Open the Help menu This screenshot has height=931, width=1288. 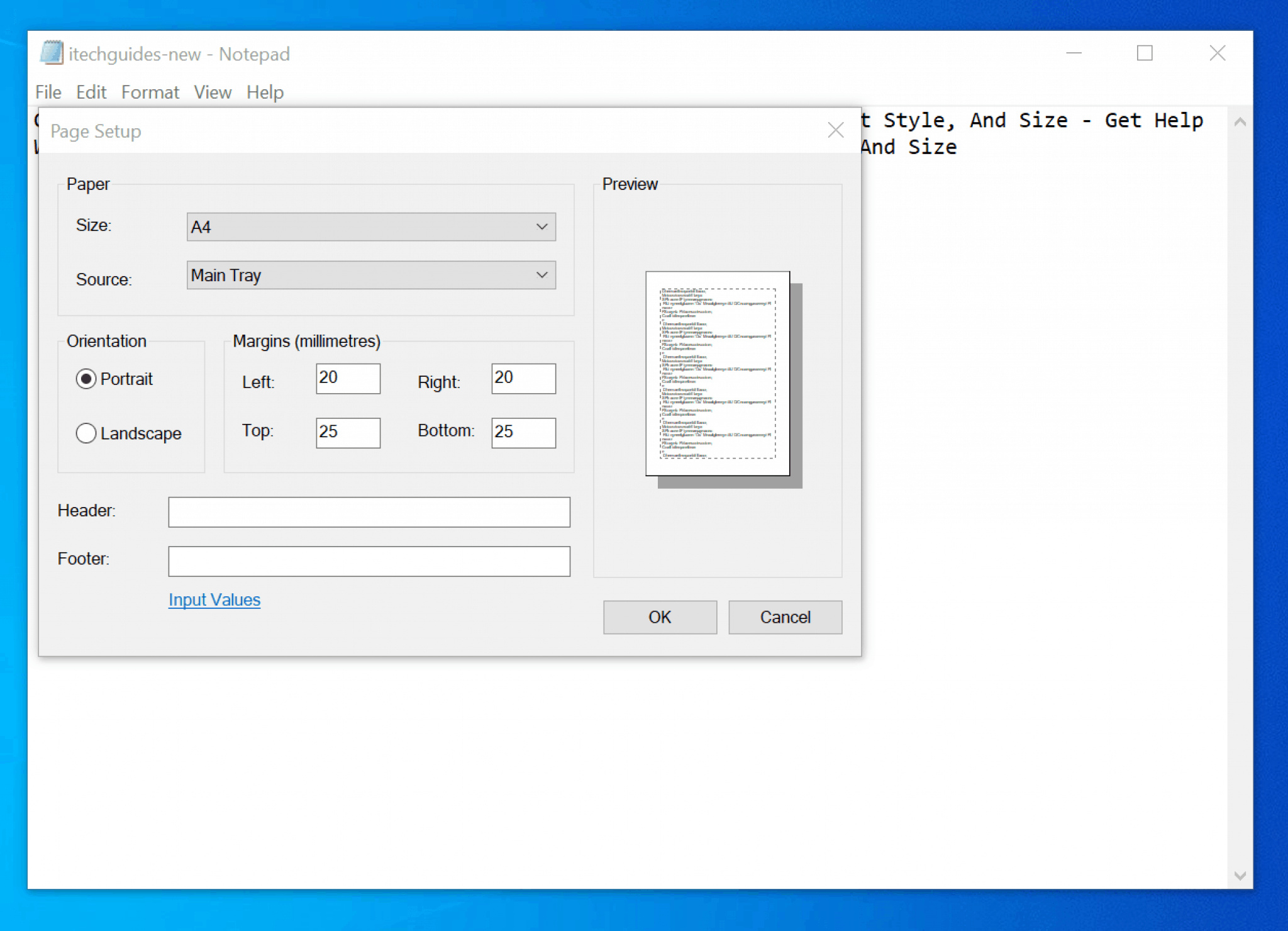pyautogui.click(x=265, y=92)
